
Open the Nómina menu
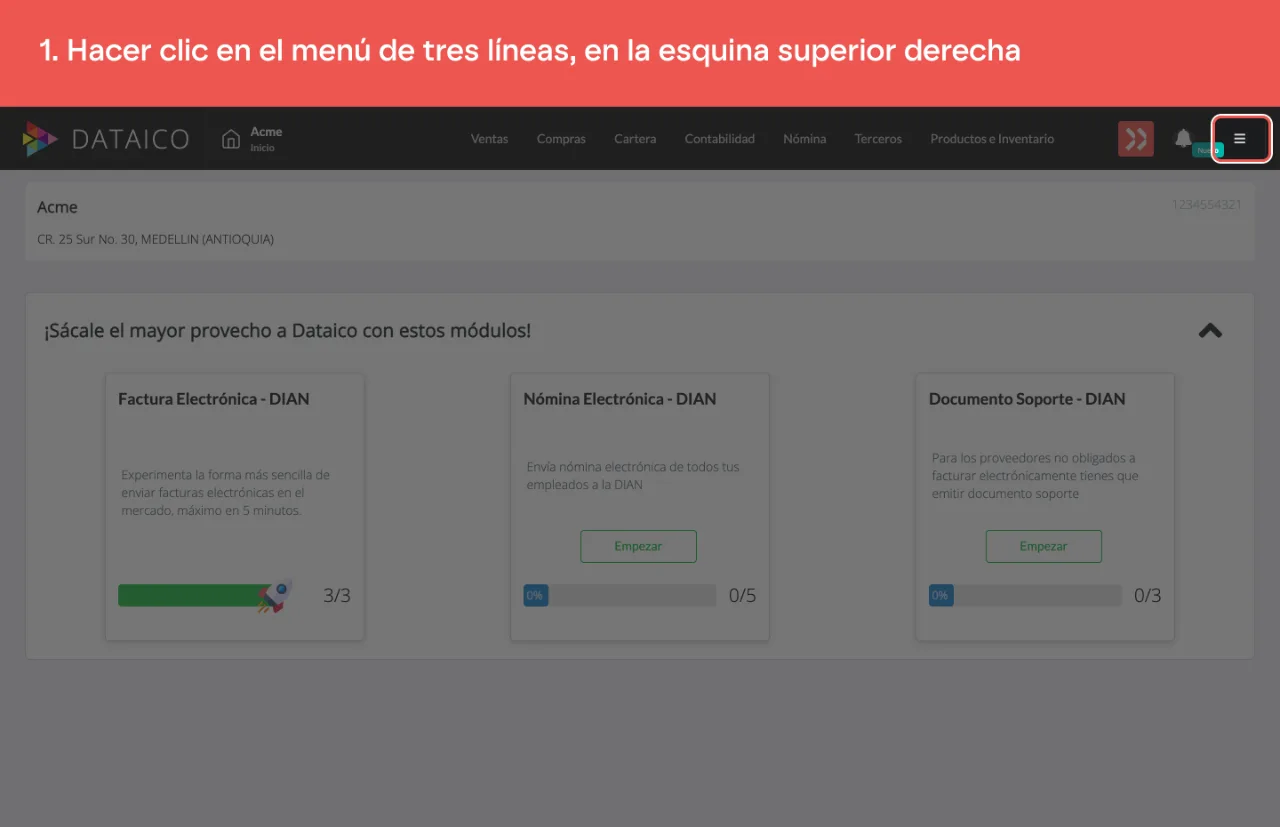click(x=805, y=139)
